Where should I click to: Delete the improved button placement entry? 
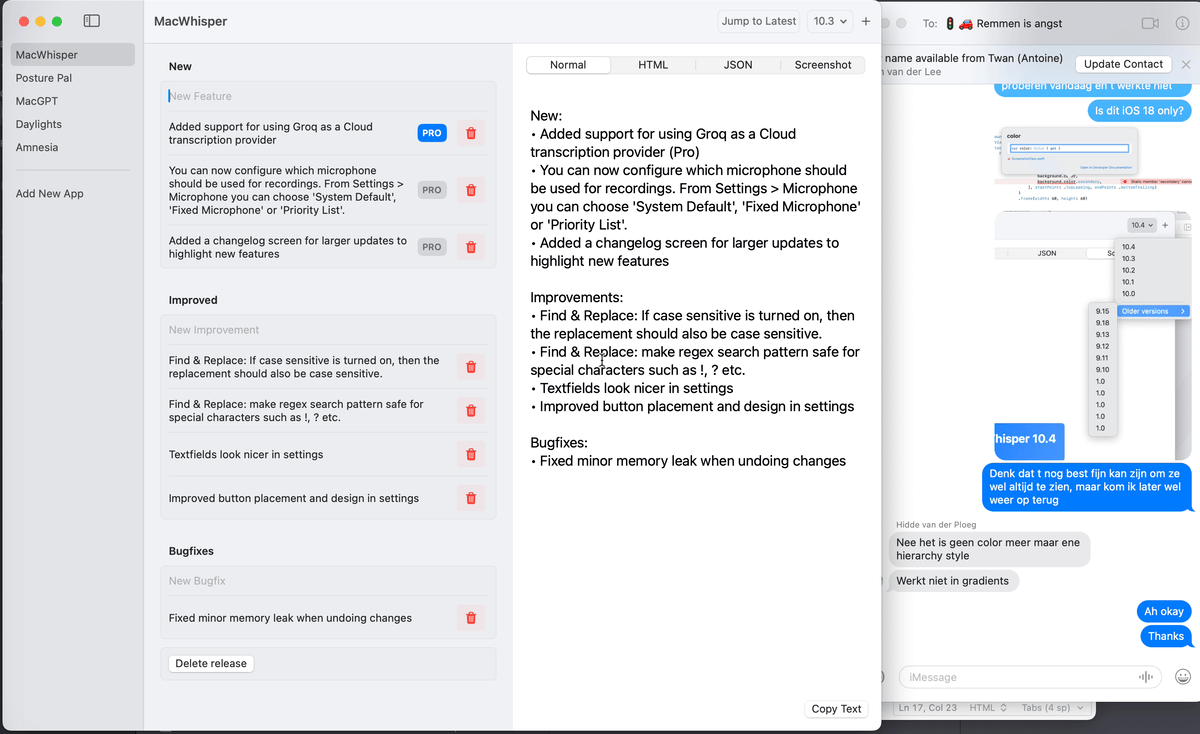471,498
